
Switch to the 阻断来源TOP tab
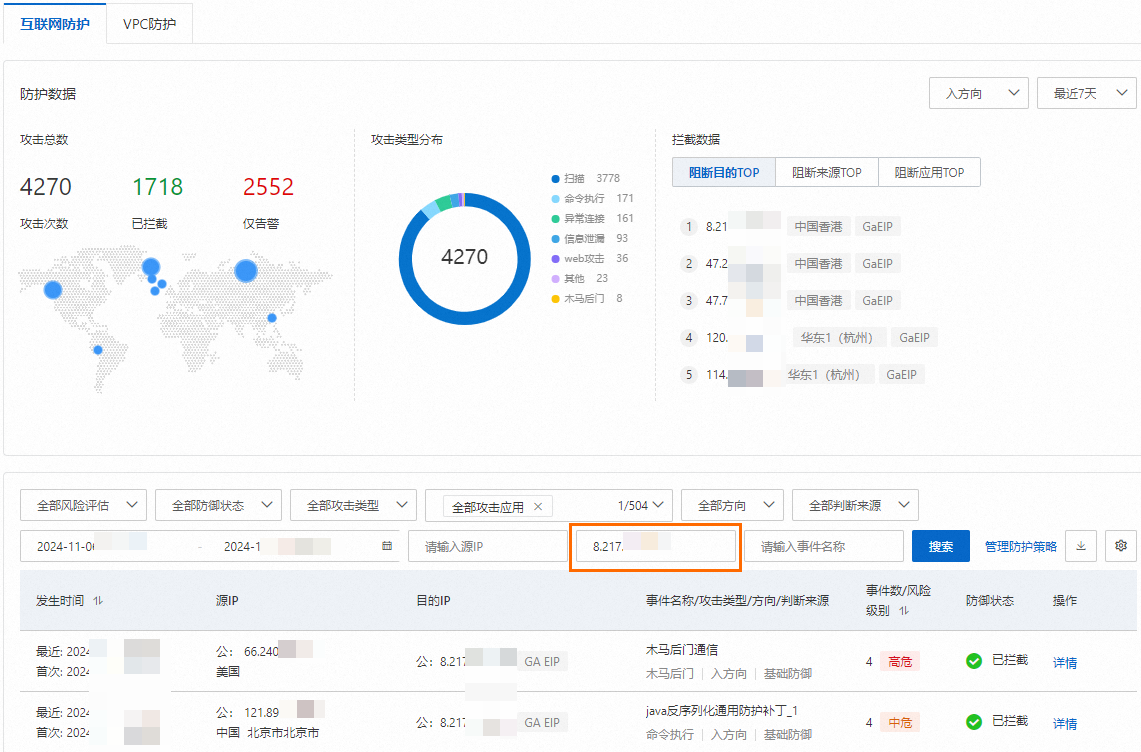click(828, 172)
